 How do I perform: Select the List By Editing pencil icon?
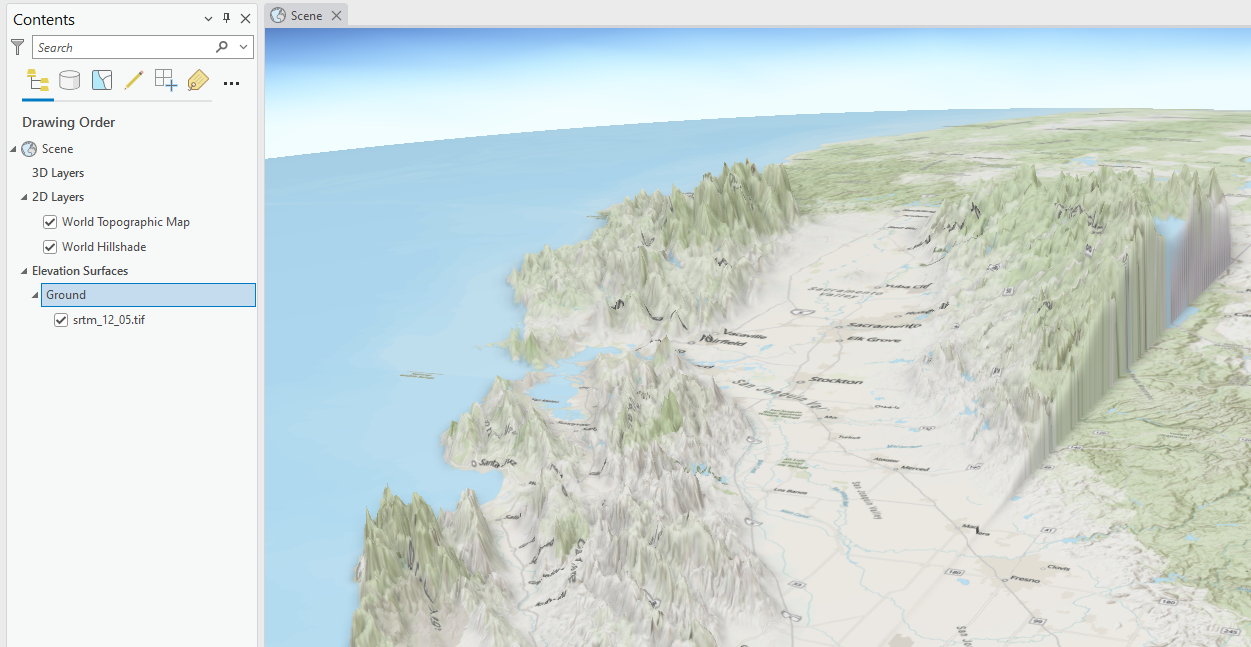(x=133, y=80)
